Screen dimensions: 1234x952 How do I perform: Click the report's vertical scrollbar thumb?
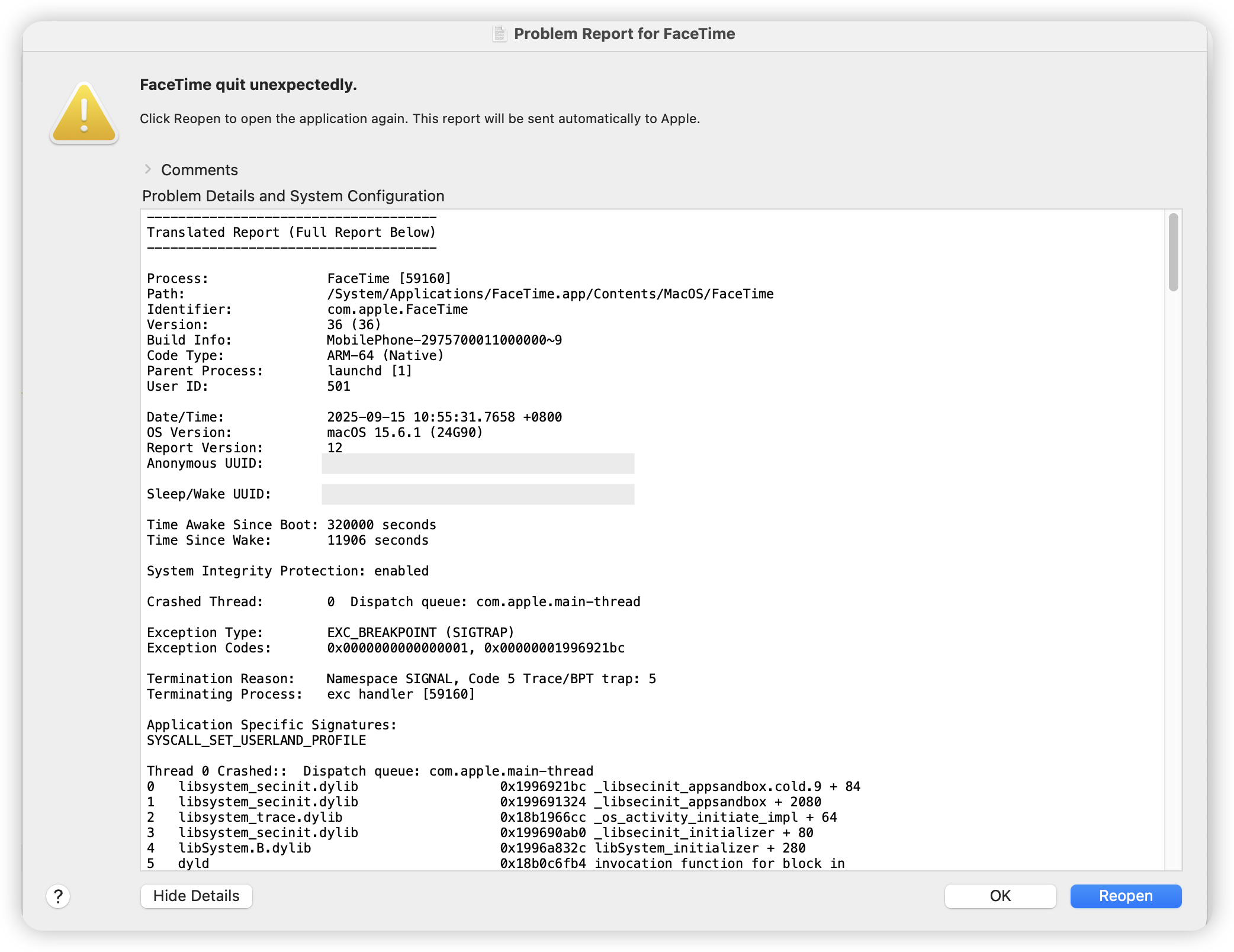[x=1173, y=253]
